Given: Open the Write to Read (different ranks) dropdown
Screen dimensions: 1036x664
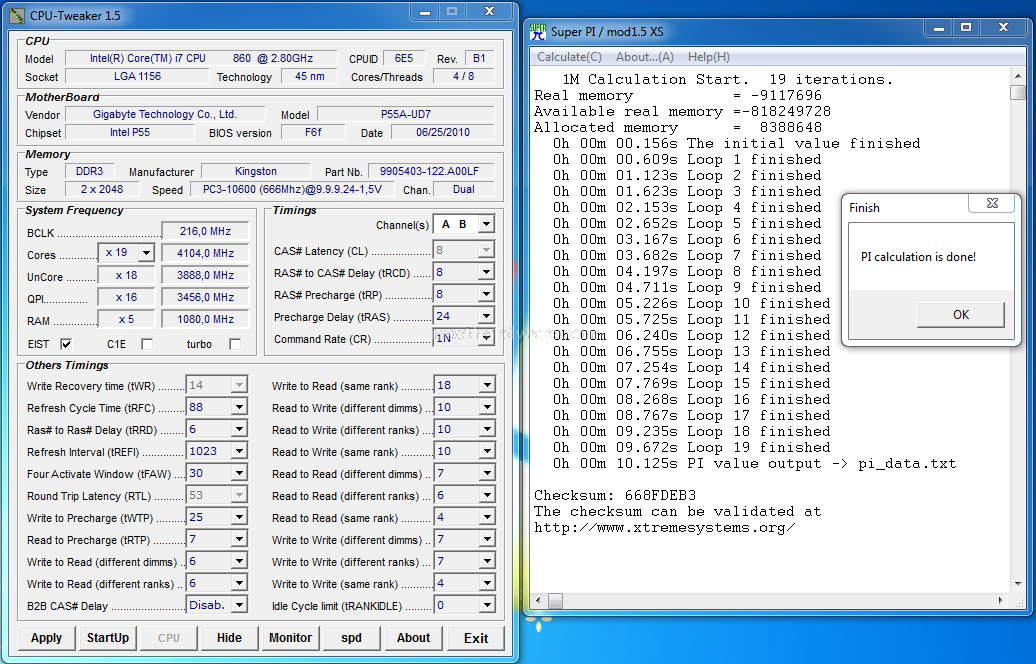Looking at the screenshot, I should tap(239, 583).
